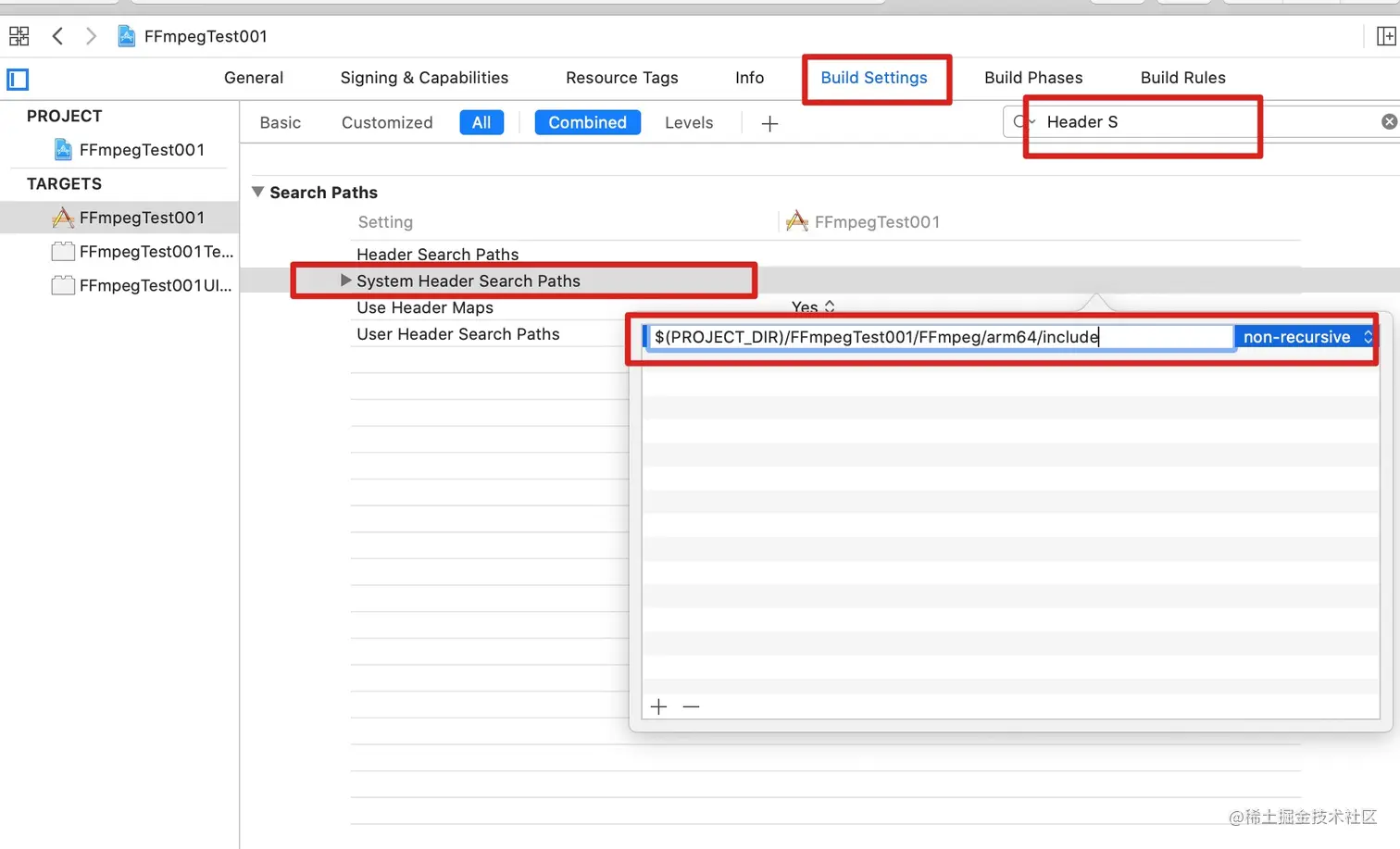Image resolution: width=1400 pixels, height=849 pixels.
Task: Expand System Header Search Paths row
Action: point(345,280)
